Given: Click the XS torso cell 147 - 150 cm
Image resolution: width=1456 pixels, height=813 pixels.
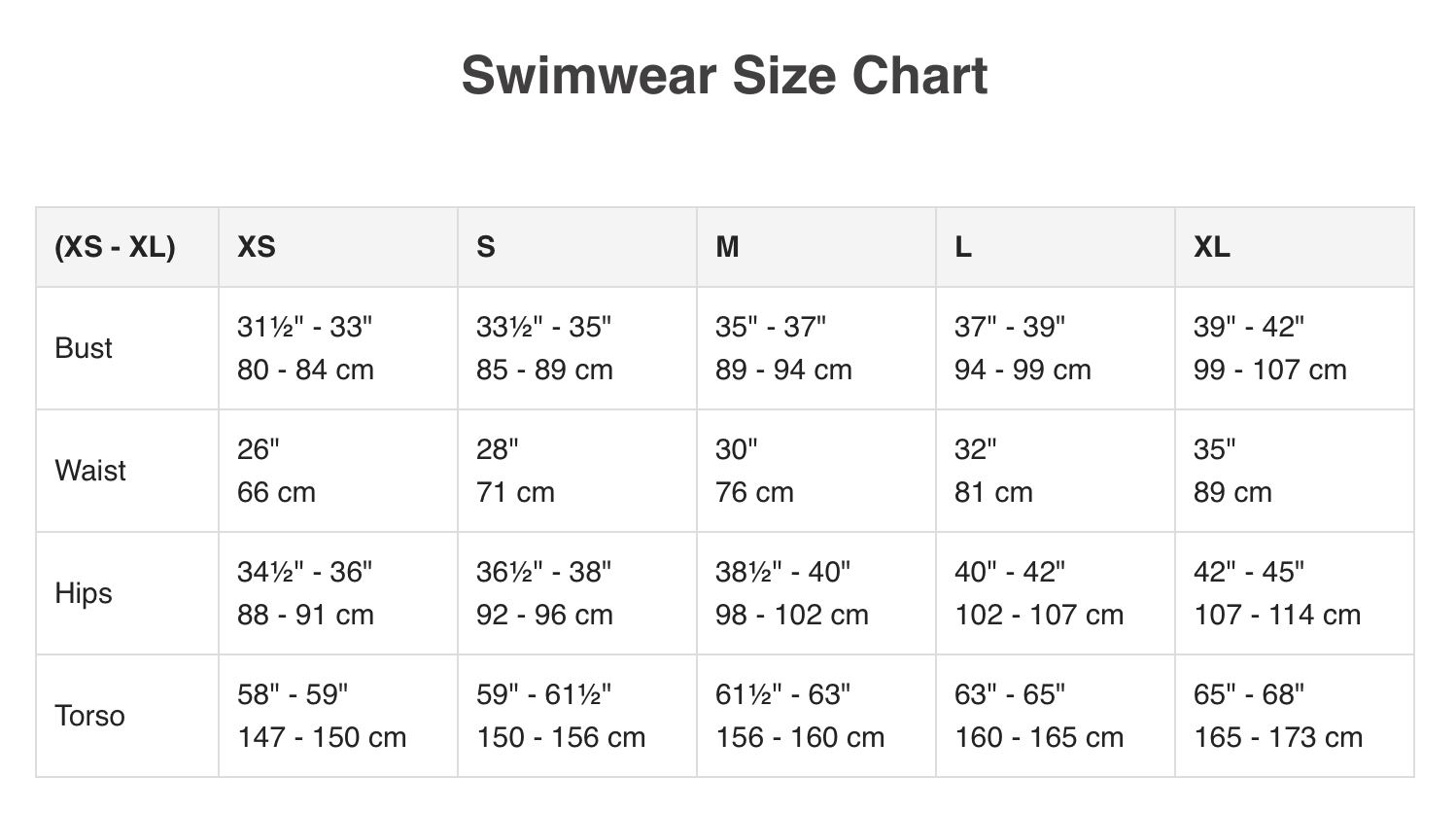Looking at the screenshot, I should click(321, 737).
